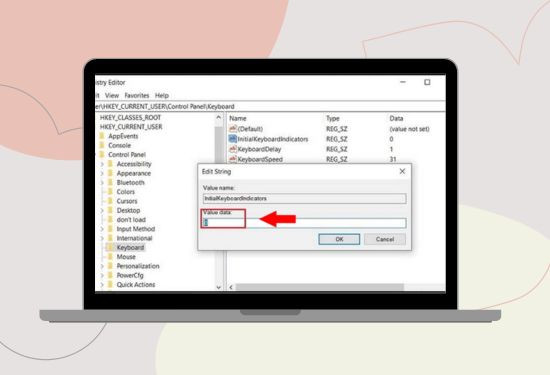Image resolution: width=550 pixels, height=375 pixels.
Task: Select the KeyboardSpeed entry
Action: click(260, 159)
